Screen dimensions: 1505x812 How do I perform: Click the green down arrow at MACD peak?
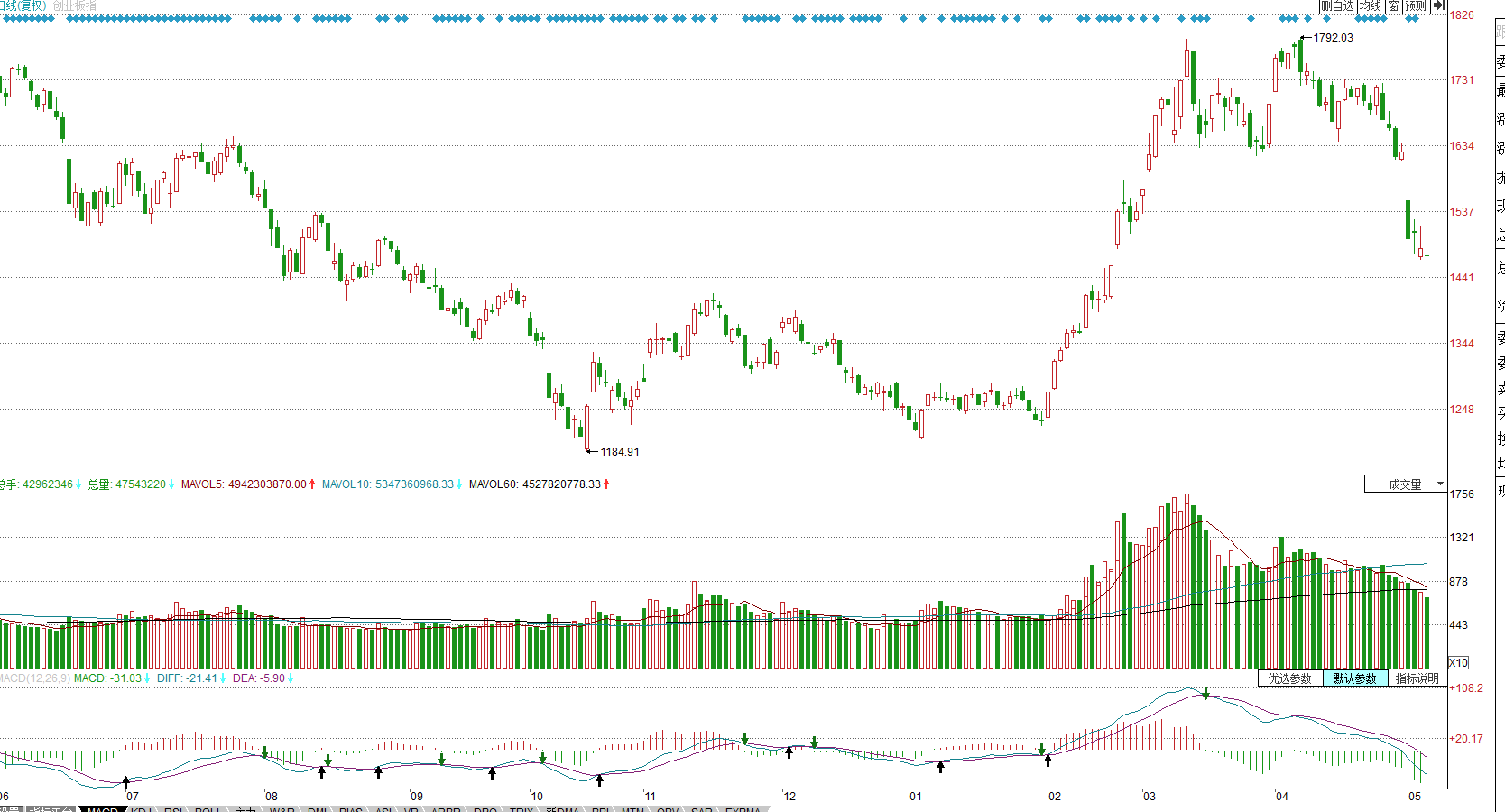click(x=1205, y=694)
